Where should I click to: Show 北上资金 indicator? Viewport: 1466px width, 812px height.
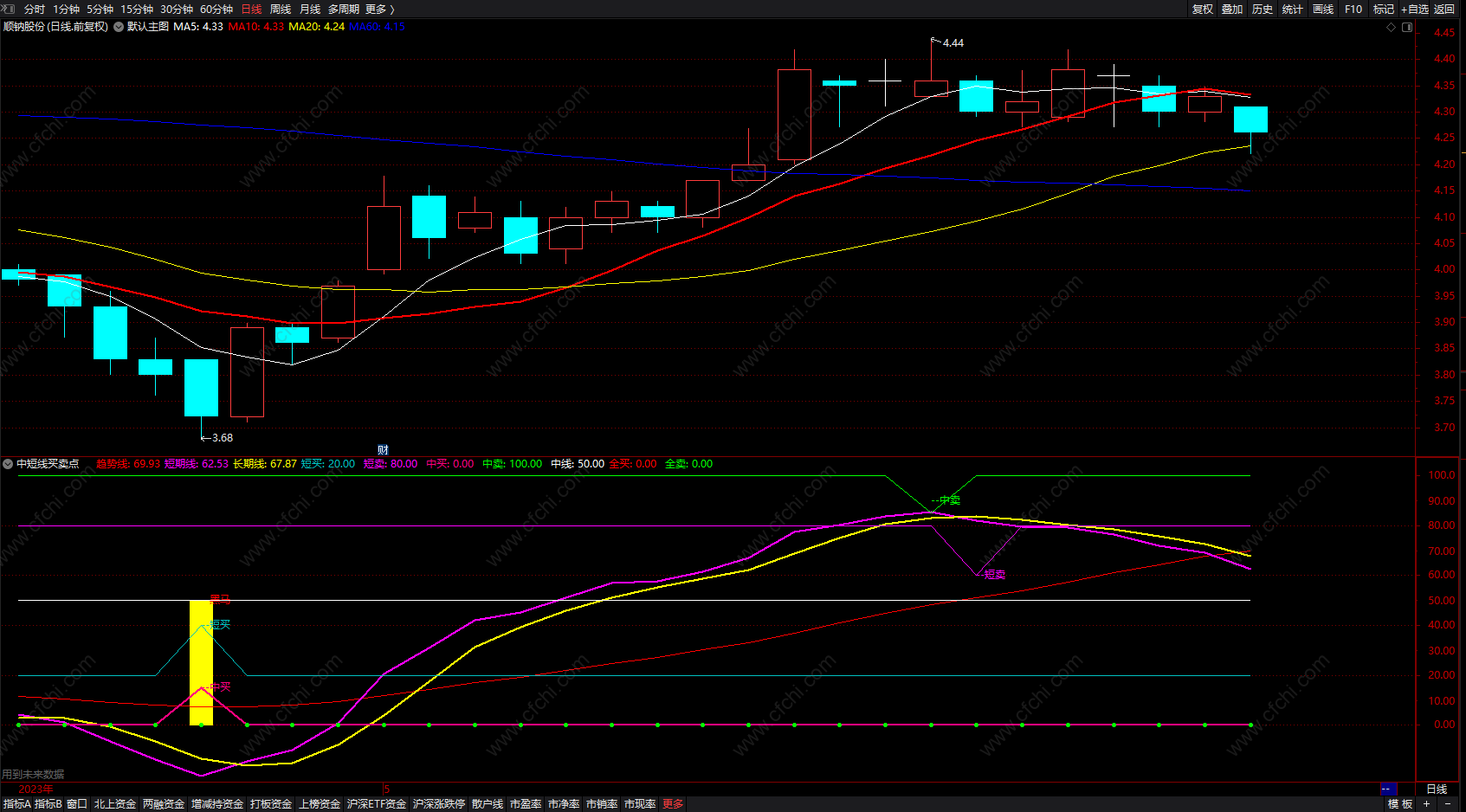(115, 804)
